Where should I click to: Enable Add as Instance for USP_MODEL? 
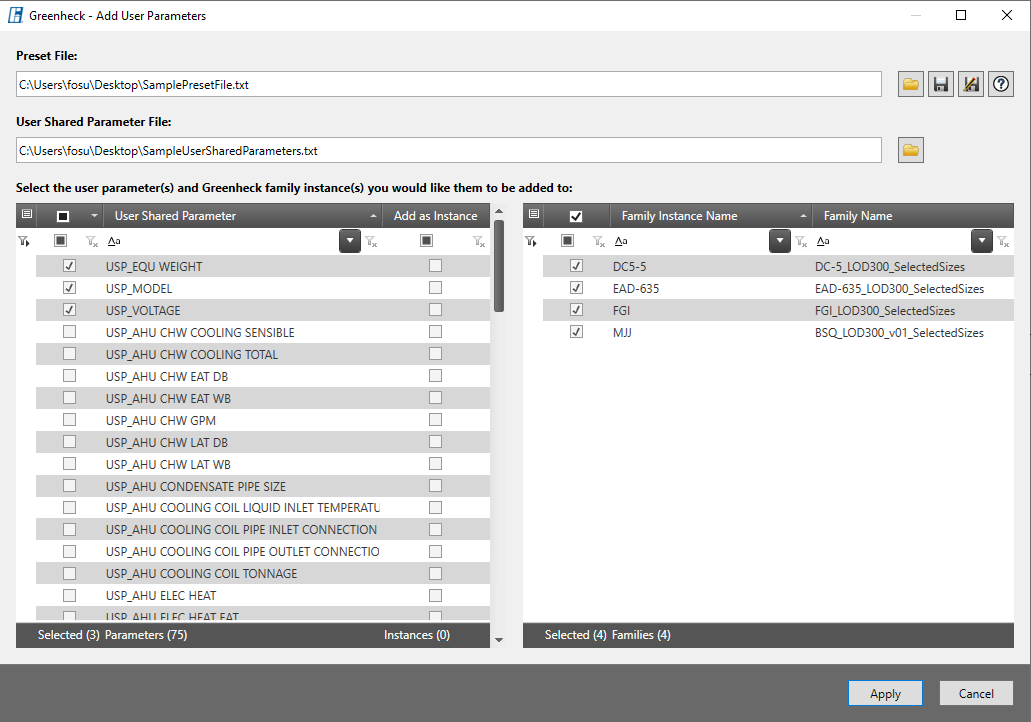point(435,287)
